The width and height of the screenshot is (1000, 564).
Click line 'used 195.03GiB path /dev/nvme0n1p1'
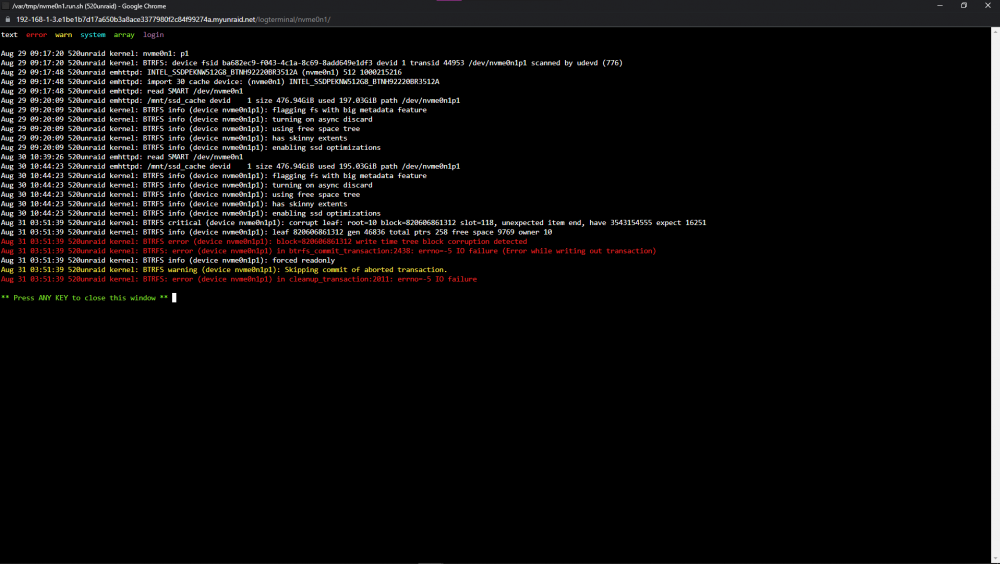230,167
